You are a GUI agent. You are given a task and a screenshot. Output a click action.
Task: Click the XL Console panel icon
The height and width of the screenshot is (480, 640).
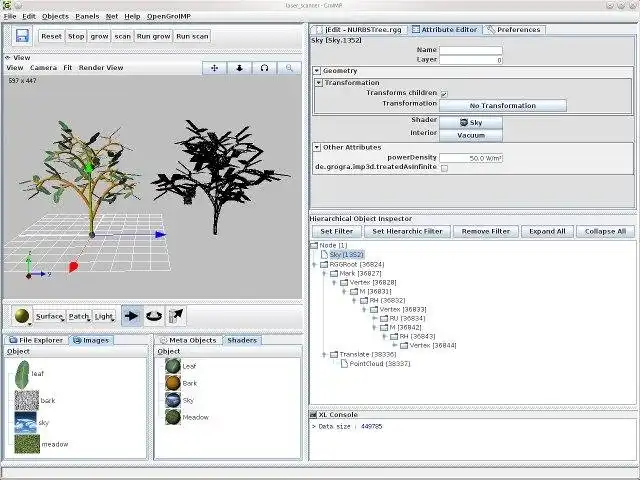coord(313,415)
